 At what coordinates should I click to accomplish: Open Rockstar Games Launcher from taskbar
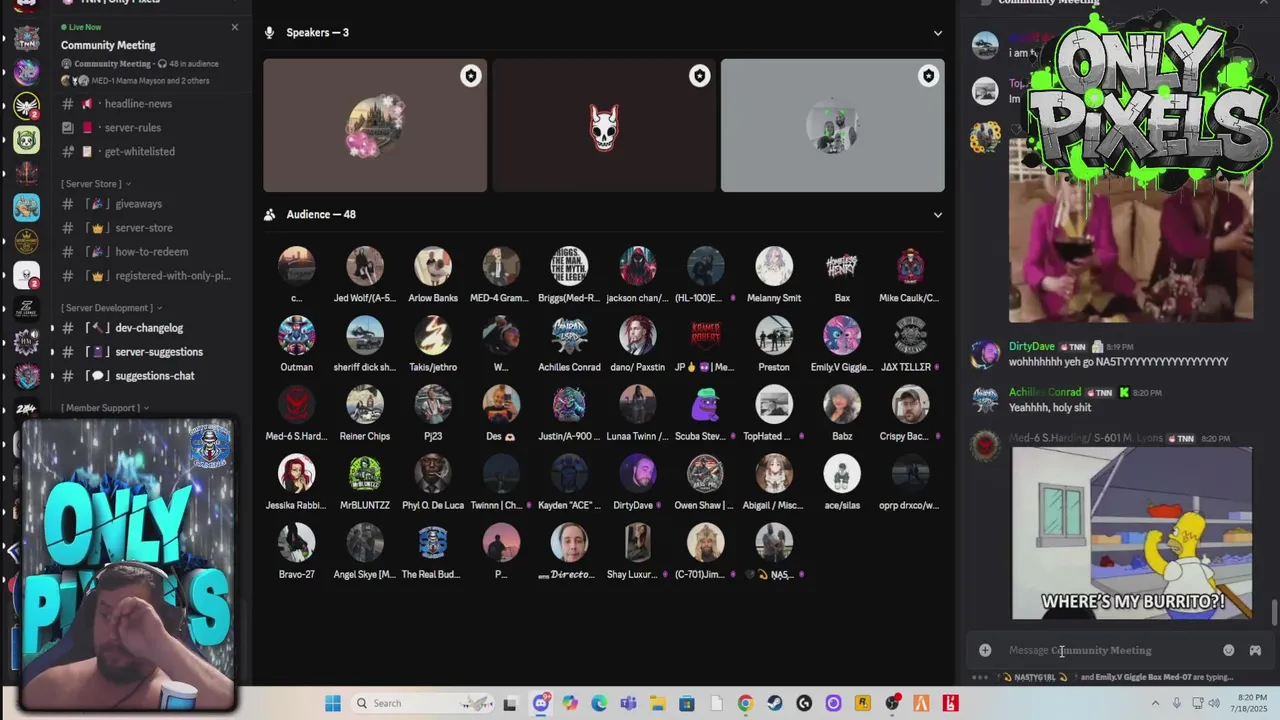(x=863, y=704)
